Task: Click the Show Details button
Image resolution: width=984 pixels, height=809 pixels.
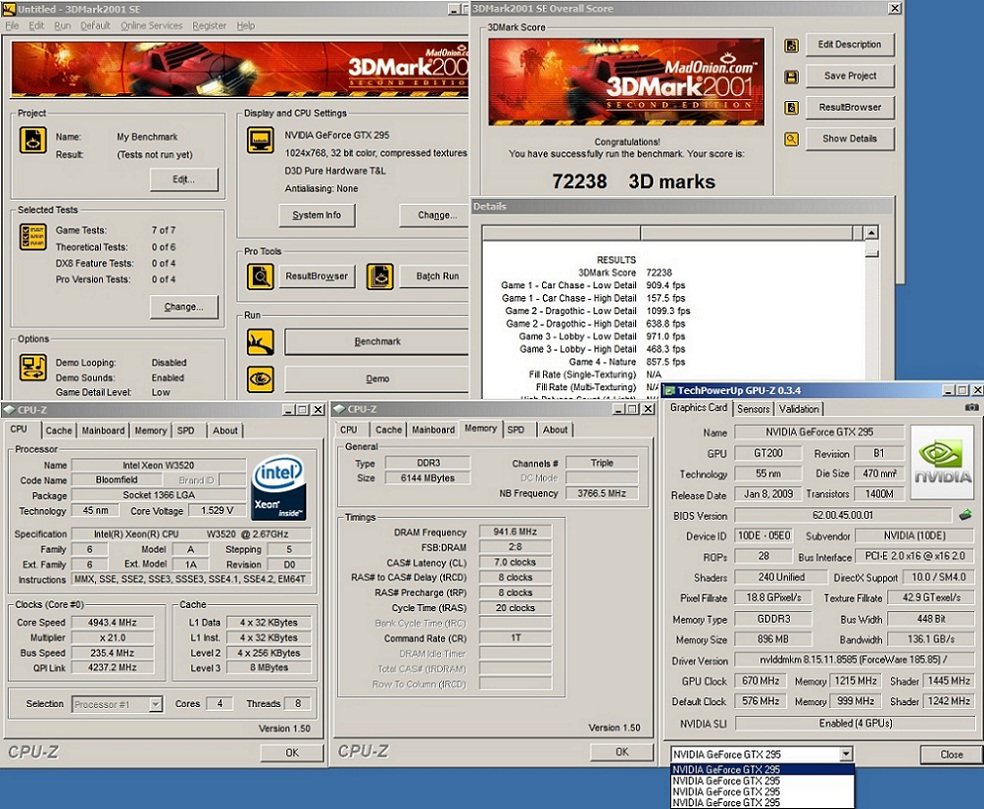Action: tap(850, 139)
